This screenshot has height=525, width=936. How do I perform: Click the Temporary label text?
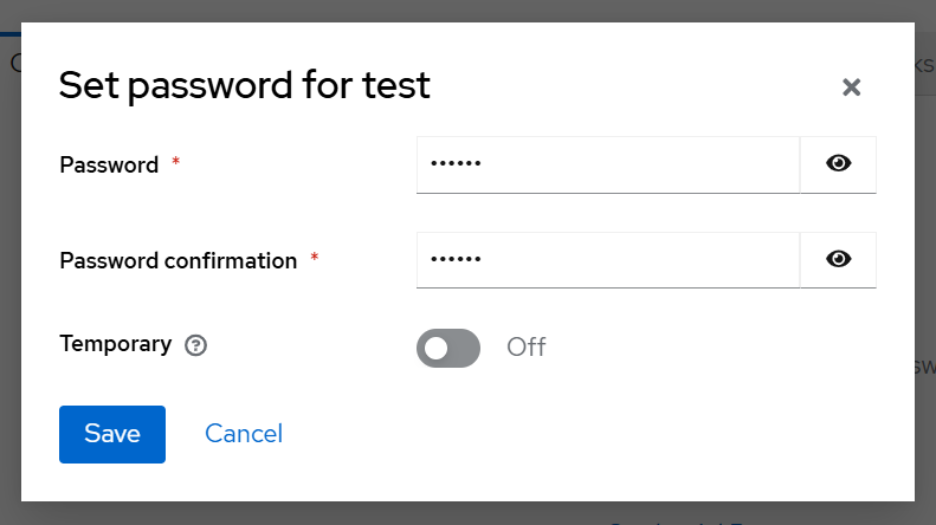(115, 344)
